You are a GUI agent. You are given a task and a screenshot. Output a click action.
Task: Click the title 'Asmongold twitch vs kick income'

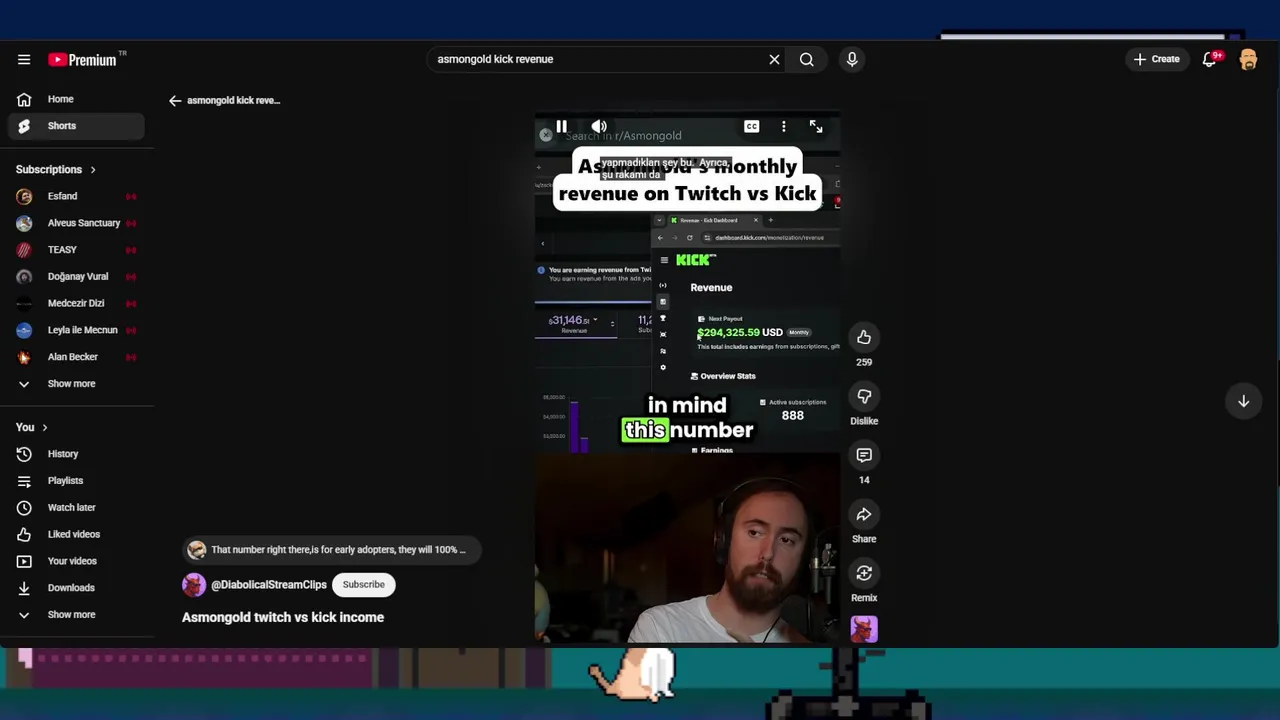tap(283, 618)
